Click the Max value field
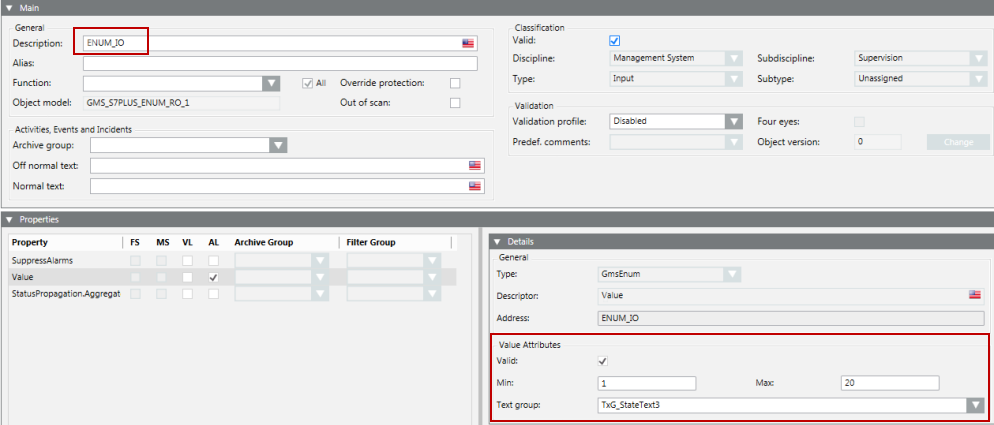The width and height of the screenshot is (994, 425). (x=890, y=383)
